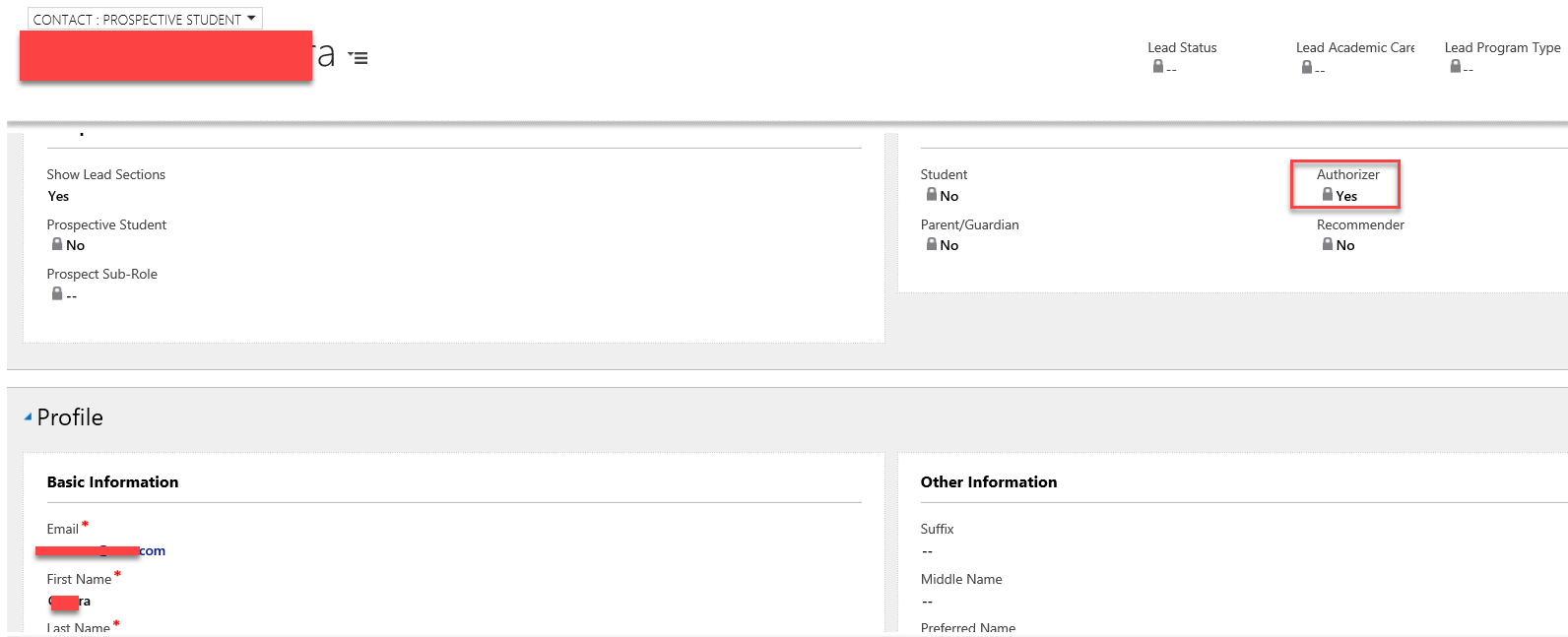Collapse the Profile section
Screen dimensions: 1568x637
click(x=28, y=417)
